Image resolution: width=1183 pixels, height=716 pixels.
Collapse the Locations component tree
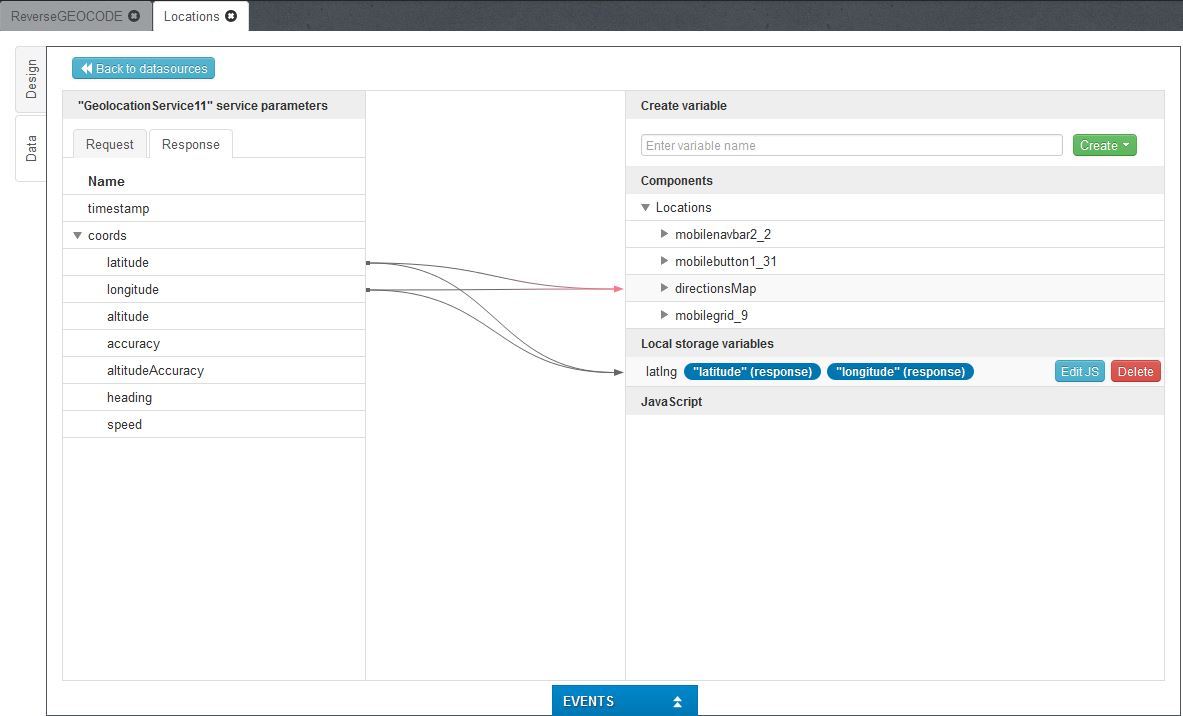click(x=645, y=208)
